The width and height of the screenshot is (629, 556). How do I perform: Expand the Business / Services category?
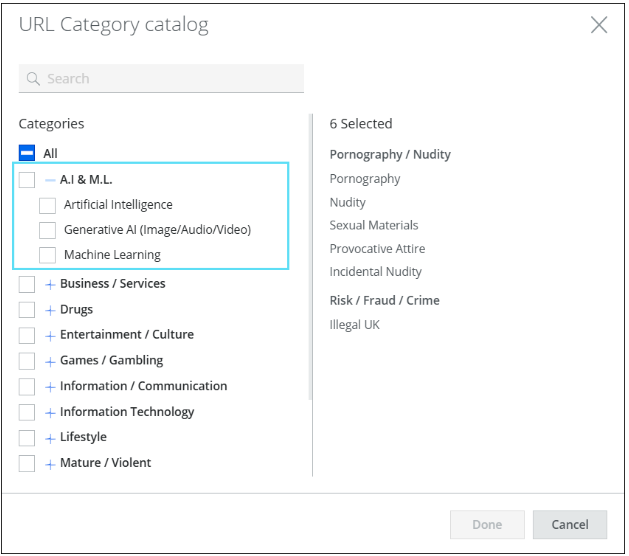point(50,284)
